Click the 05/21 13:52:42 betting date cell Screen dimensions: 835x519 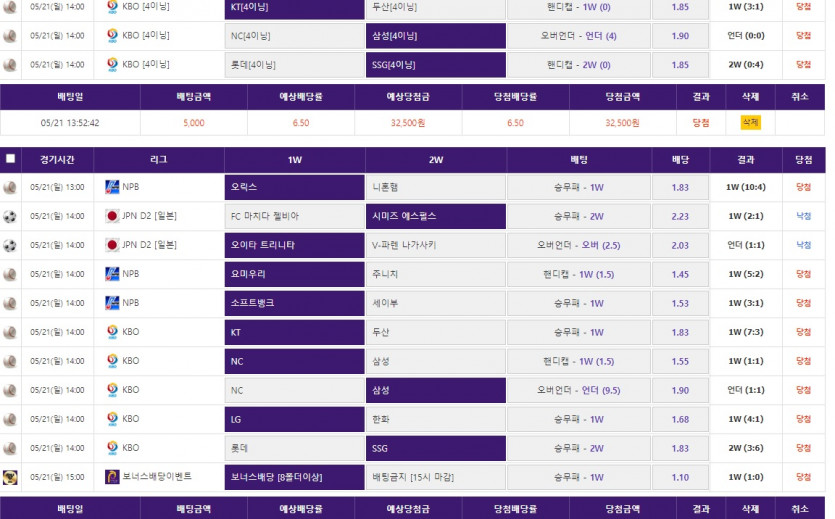tap(70, 123)
